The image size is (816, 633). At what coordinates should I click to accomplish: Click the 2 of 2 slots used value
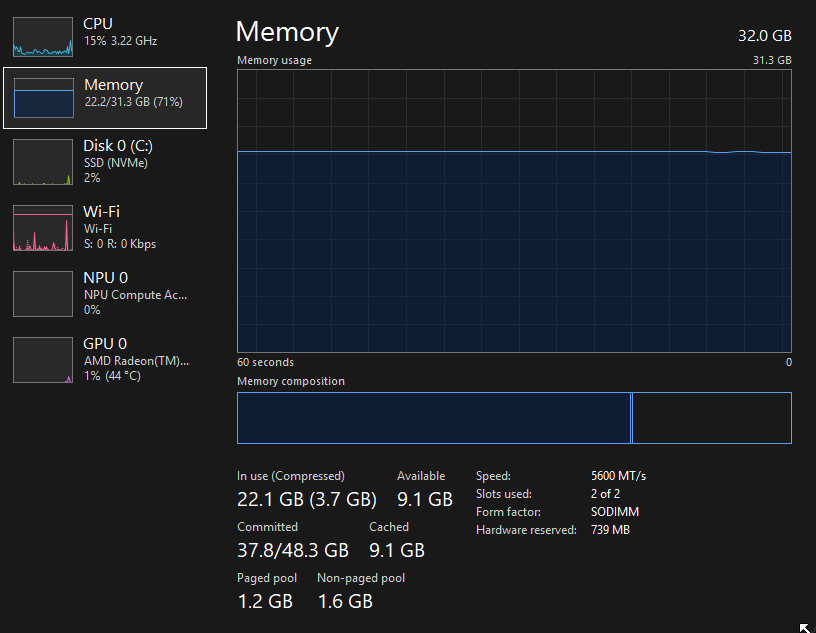605,494
